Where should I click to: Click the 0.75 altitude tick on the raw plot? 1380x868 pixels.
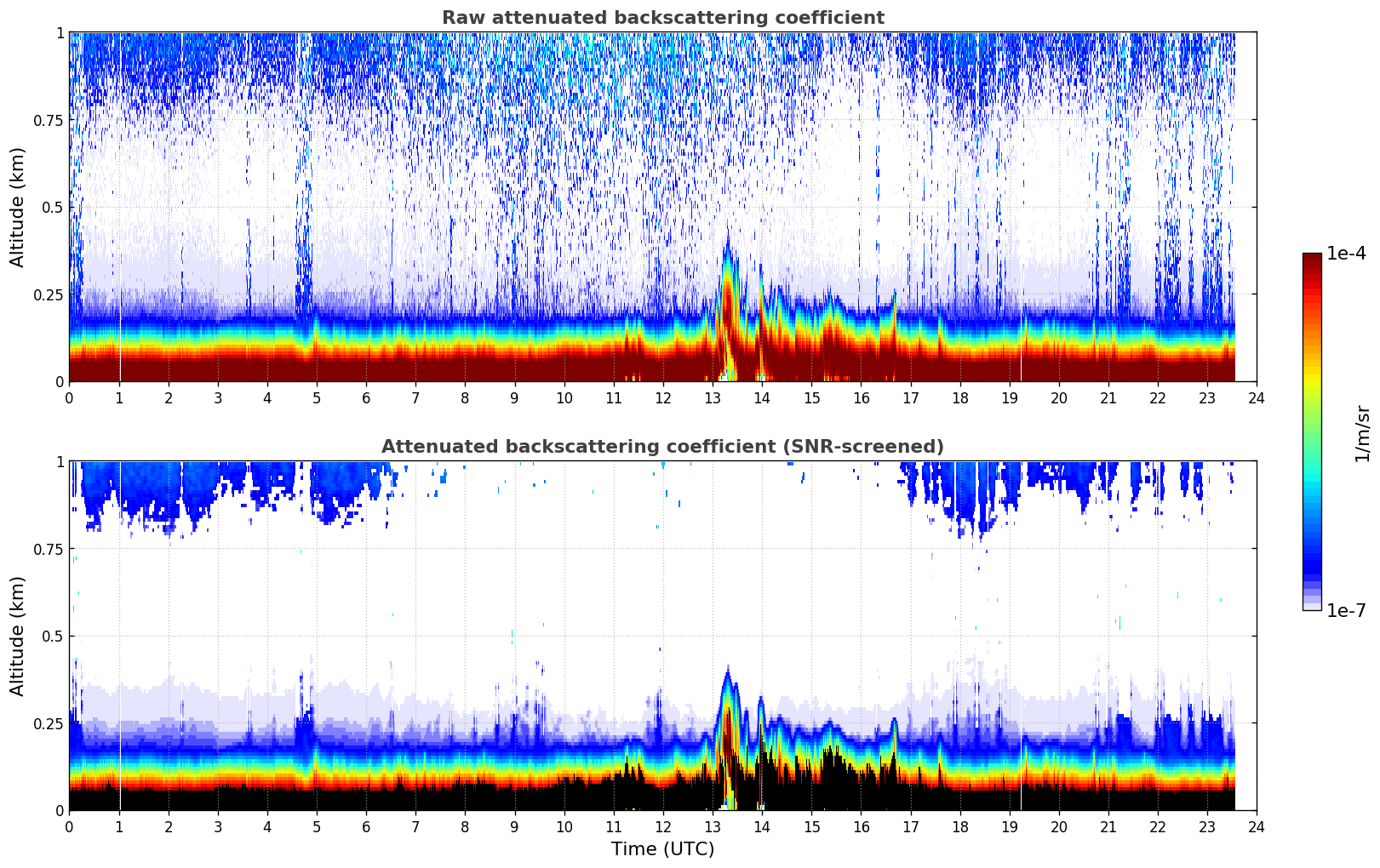pos(49,120)
